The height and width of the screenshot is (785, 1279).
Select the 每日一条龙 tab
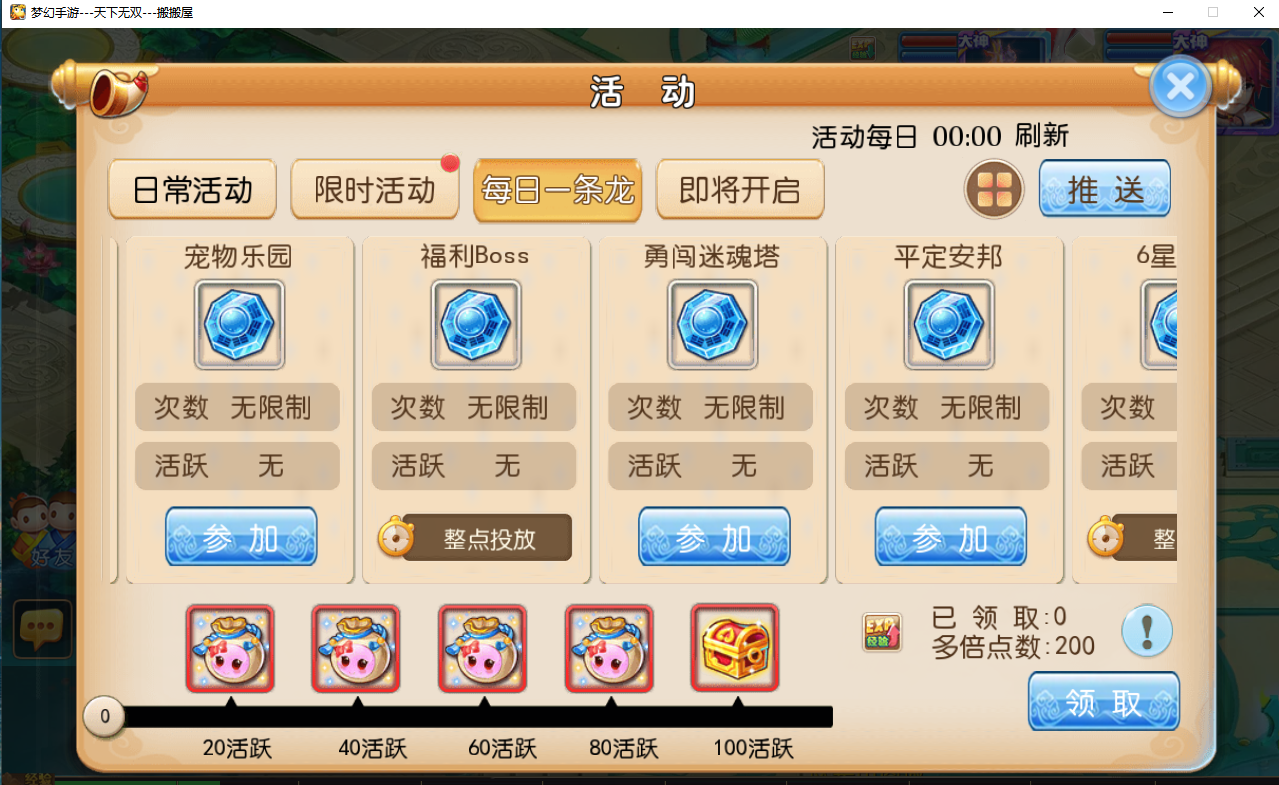point(557,189)
